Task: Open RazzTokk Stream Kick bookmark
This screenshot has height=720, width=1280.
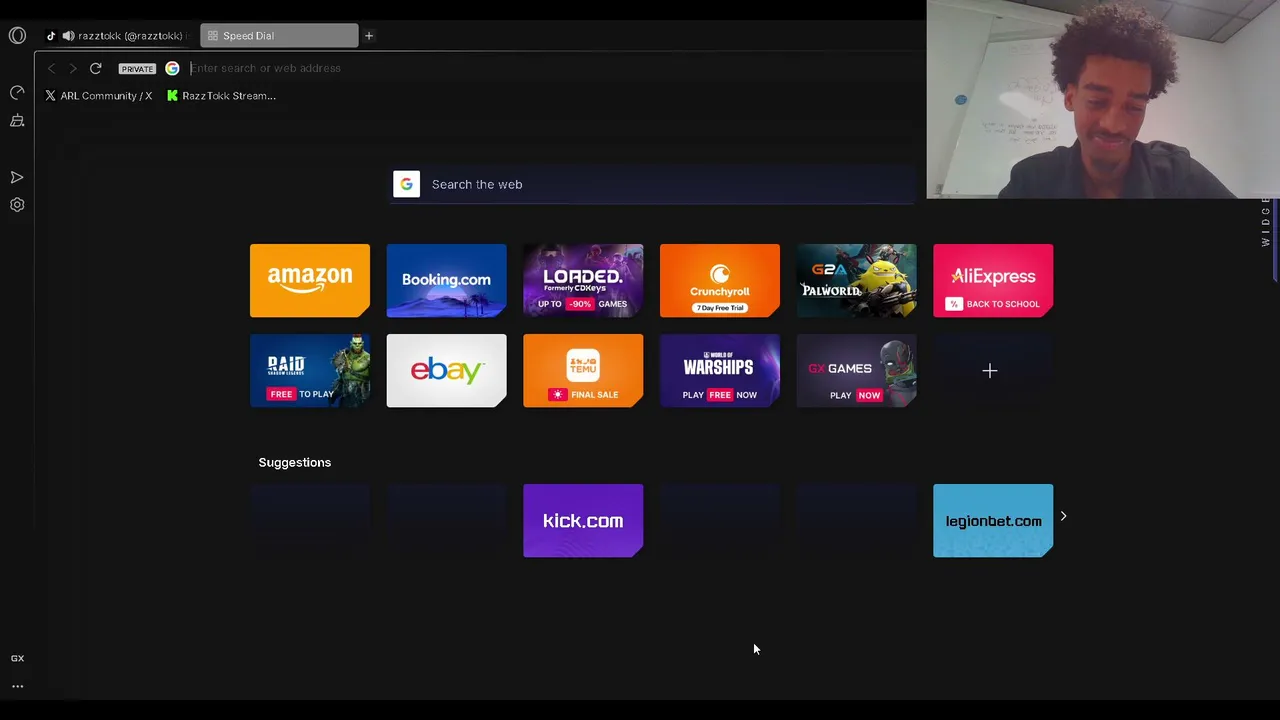Action: pos(221,96)
